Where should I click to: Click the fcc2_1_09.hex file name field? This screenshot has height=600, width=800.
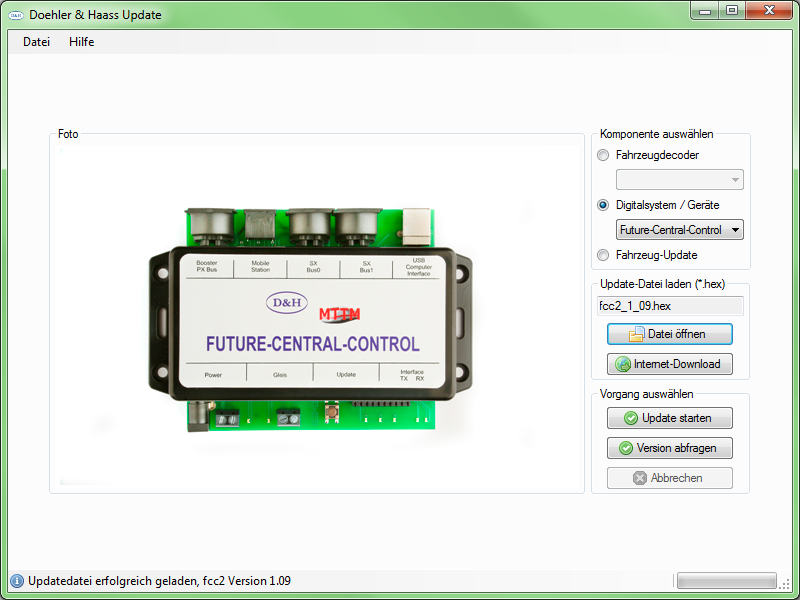[670, 306]
